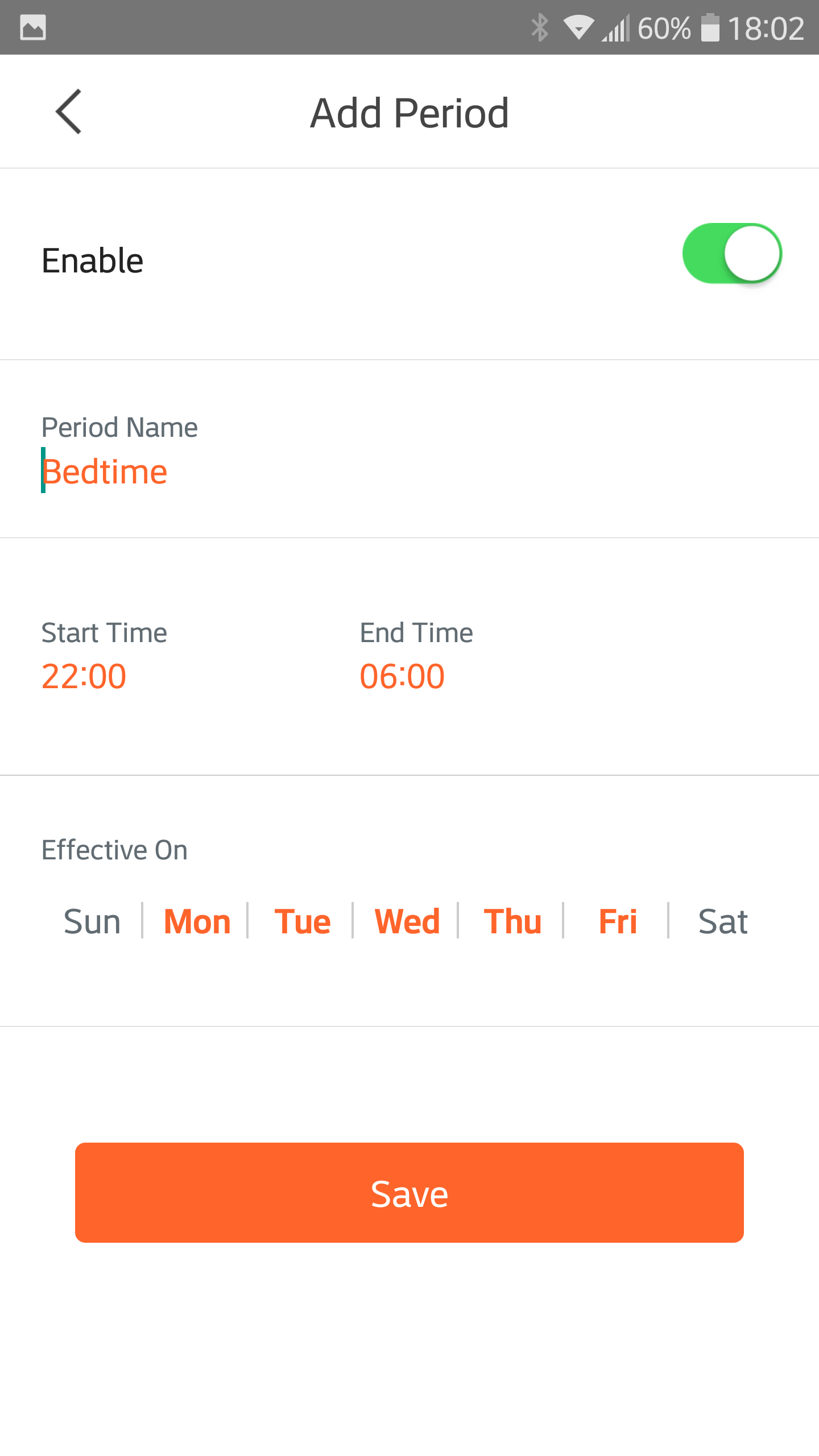Deselect Wed from effective days
This screenshot has height=1456, width=819.
(407, 921)
